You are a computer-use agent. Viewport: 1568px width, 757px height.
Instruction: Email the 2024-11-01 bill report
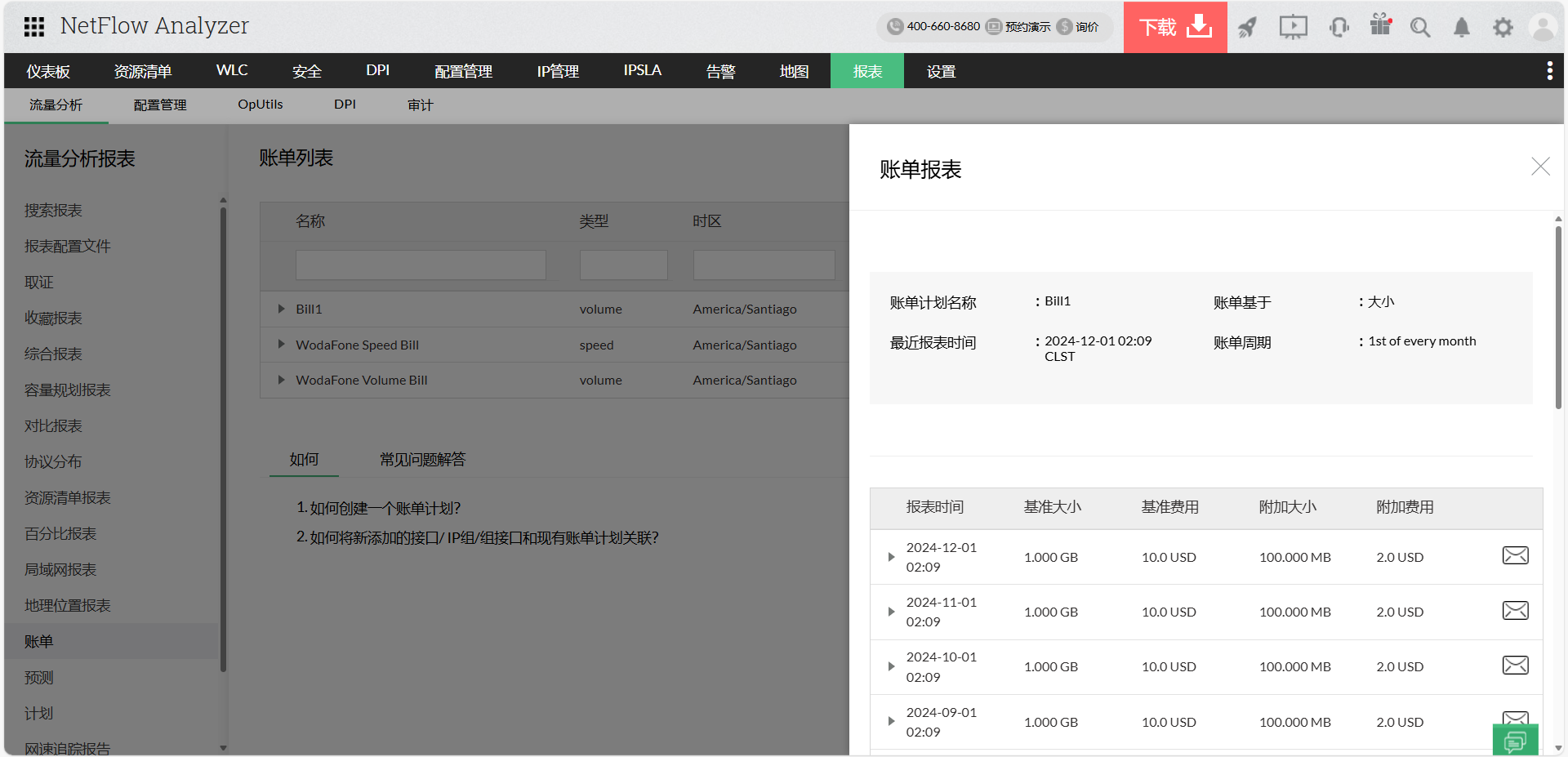point(1515,611)
